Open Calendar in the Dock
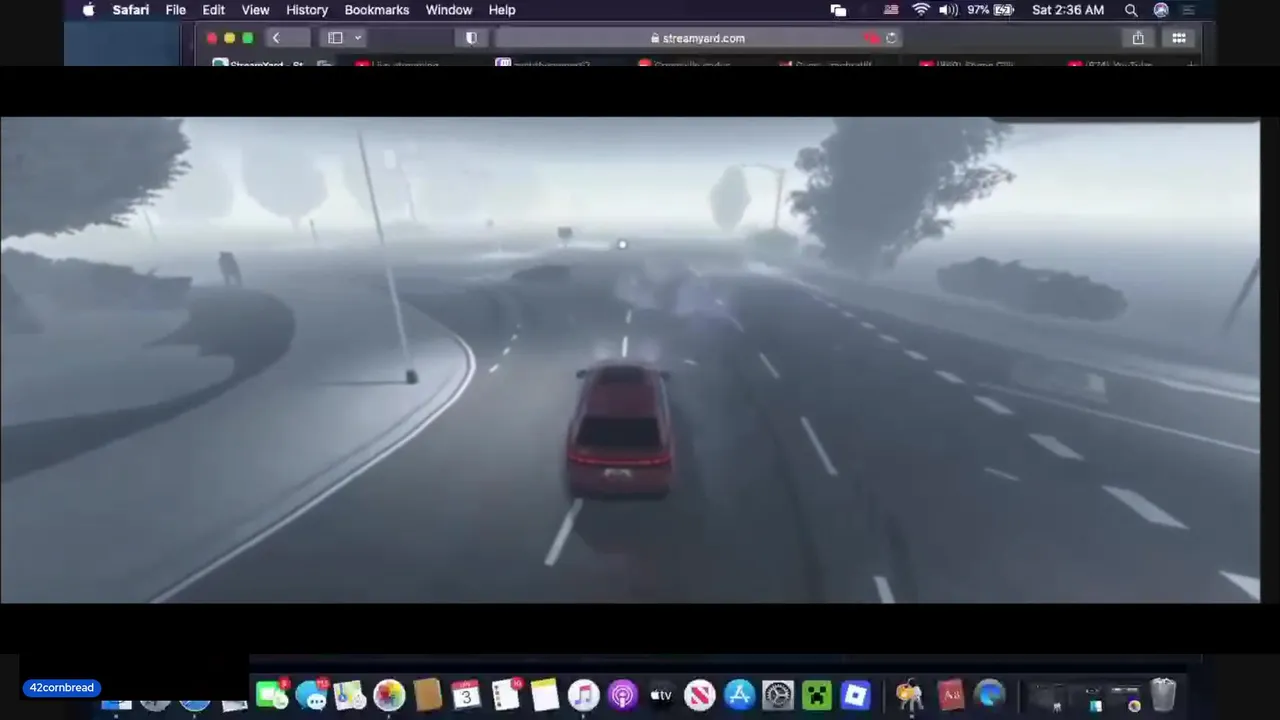Image resolution: width=1280 pixels, height=720 pixels. pos(466,694)
